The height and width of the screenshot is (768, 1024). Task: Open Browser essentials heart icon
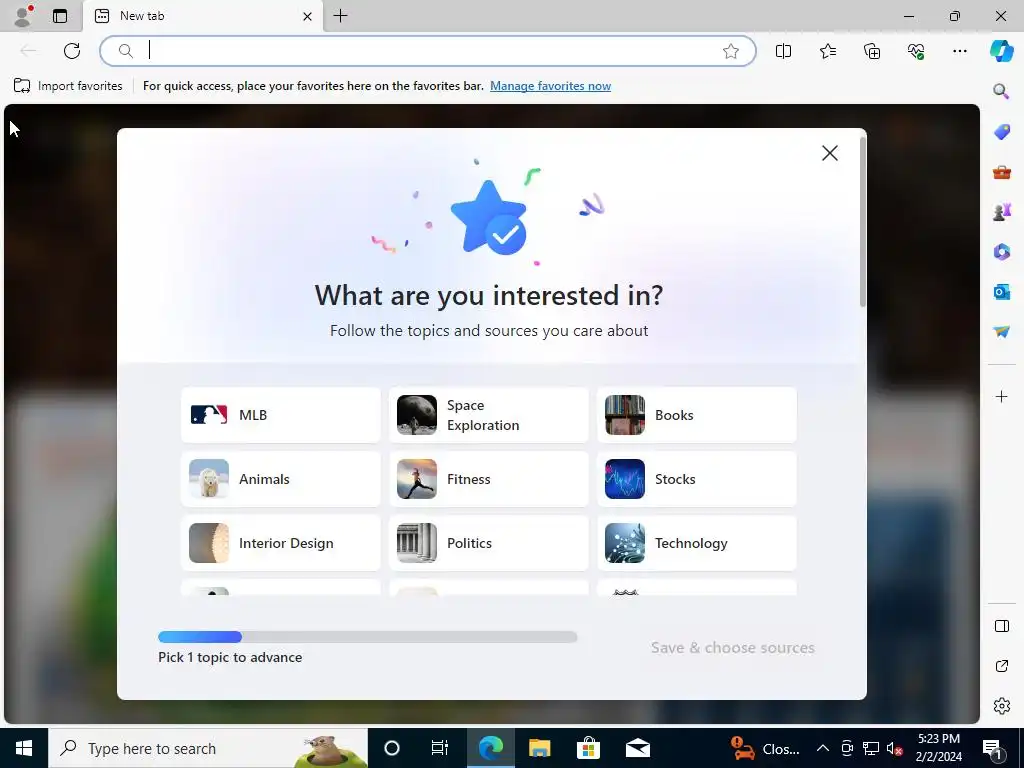tap(916, 51)
